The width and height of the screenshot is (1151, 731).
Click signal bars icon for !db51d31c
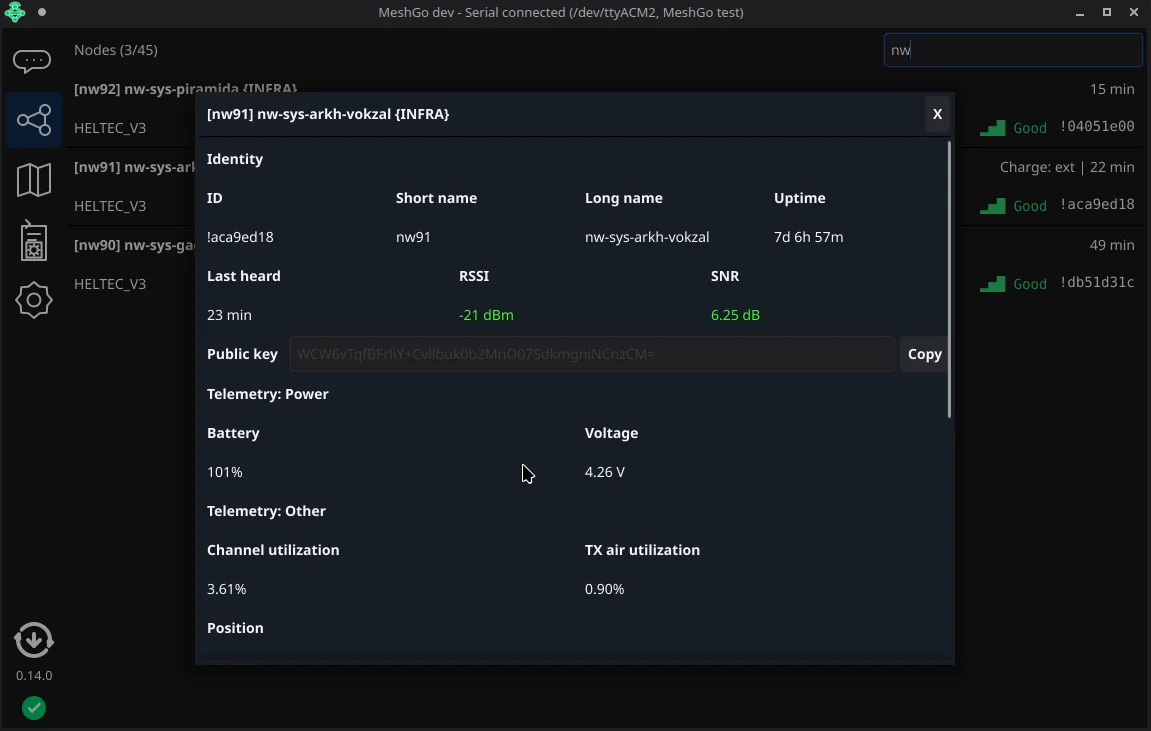click(x=992, y=283)
